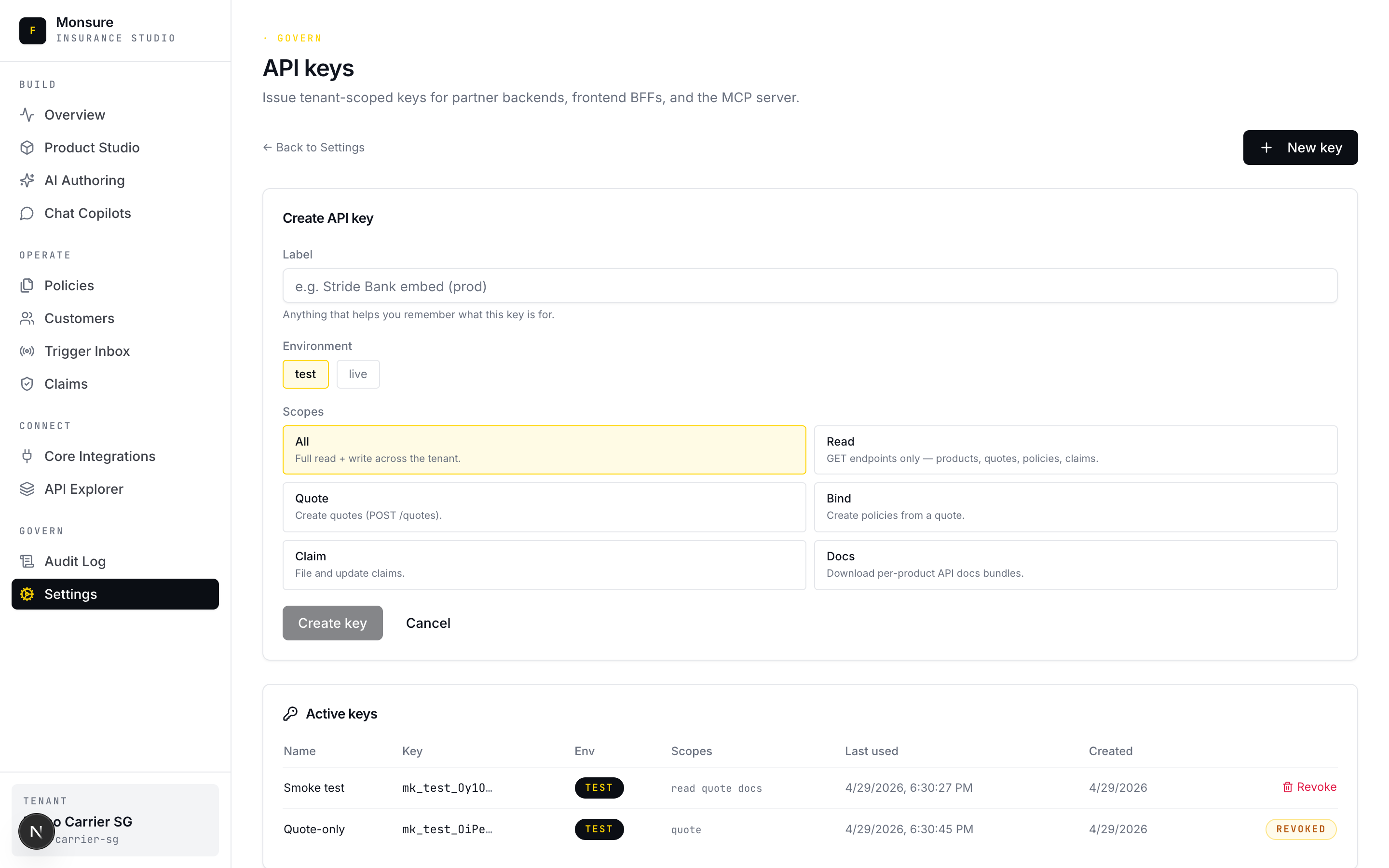Choose the Quote scope card
This screenshot has height=868, width=1389.
point(544,507)
